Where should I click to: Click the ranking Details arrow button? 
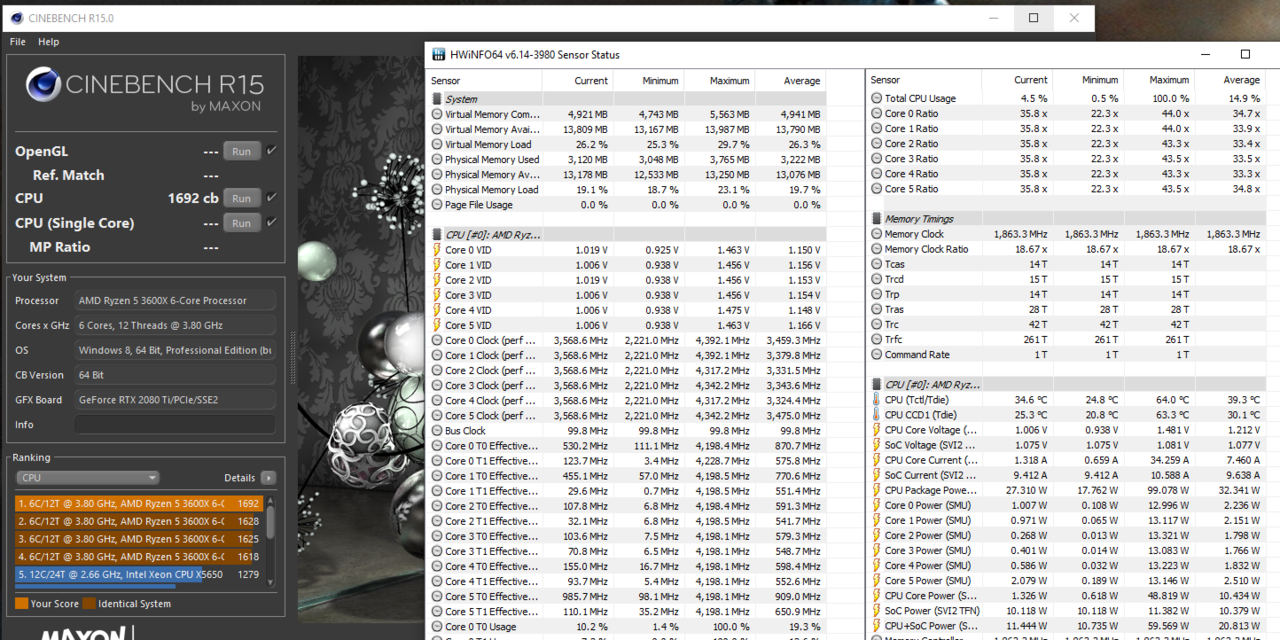(268, 478)
